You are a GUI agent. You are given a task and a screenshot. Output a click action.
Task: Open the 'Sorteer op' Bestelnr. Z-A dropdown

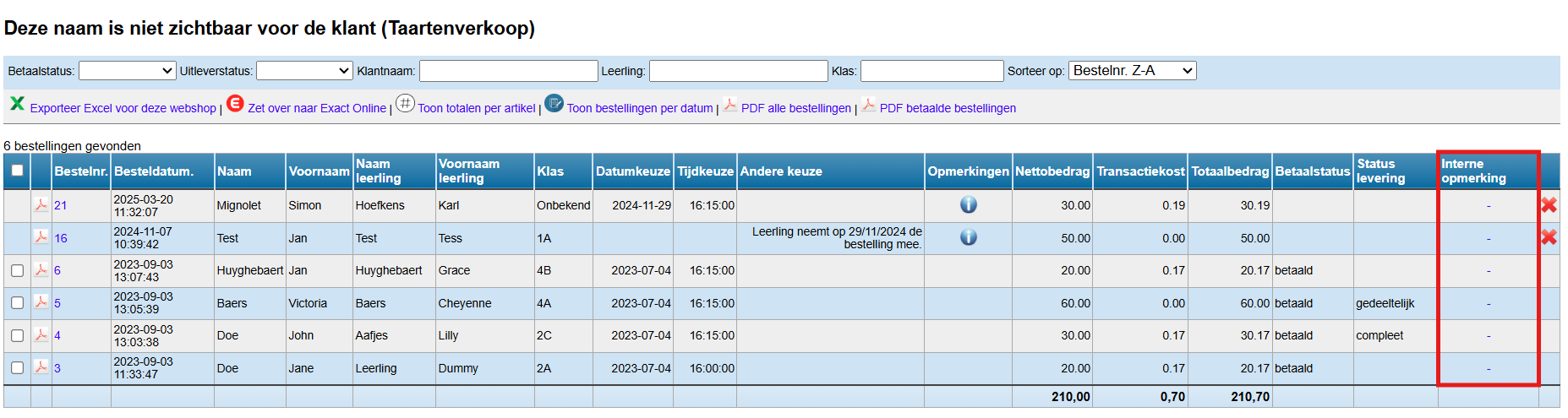(1133, 71)
